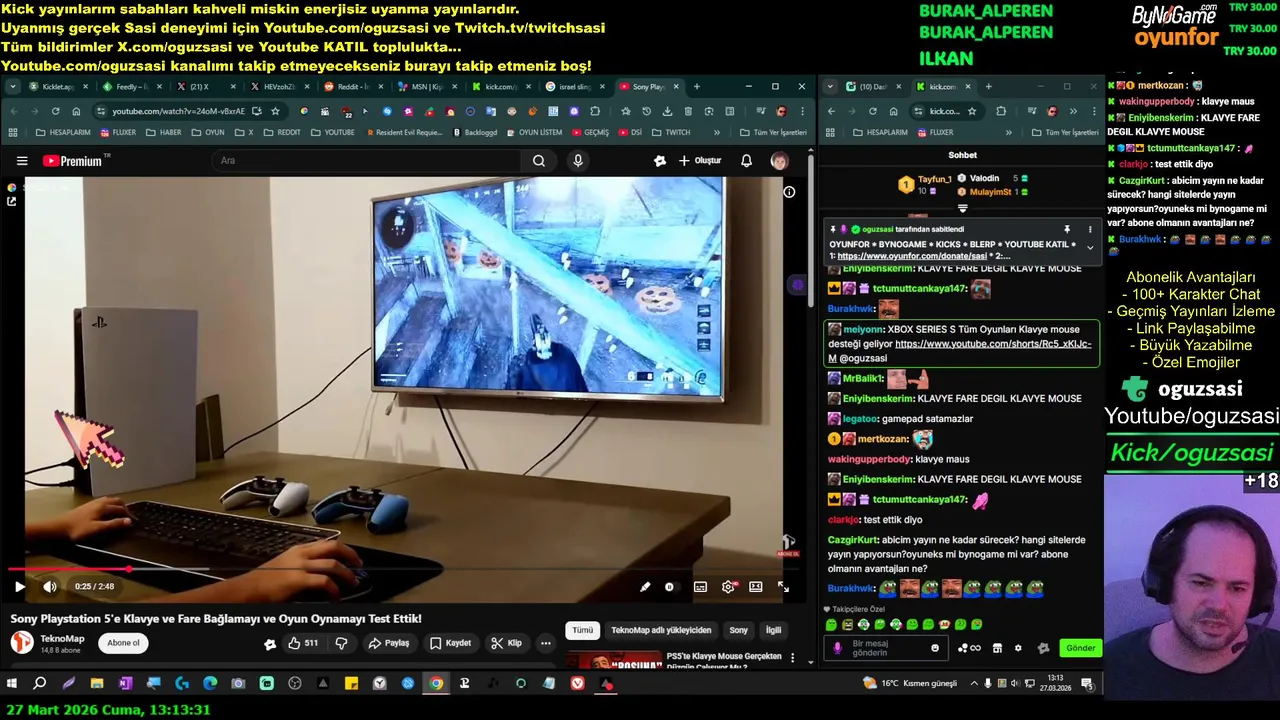Open Kick chat settings gear

[x=1018, y=648]
